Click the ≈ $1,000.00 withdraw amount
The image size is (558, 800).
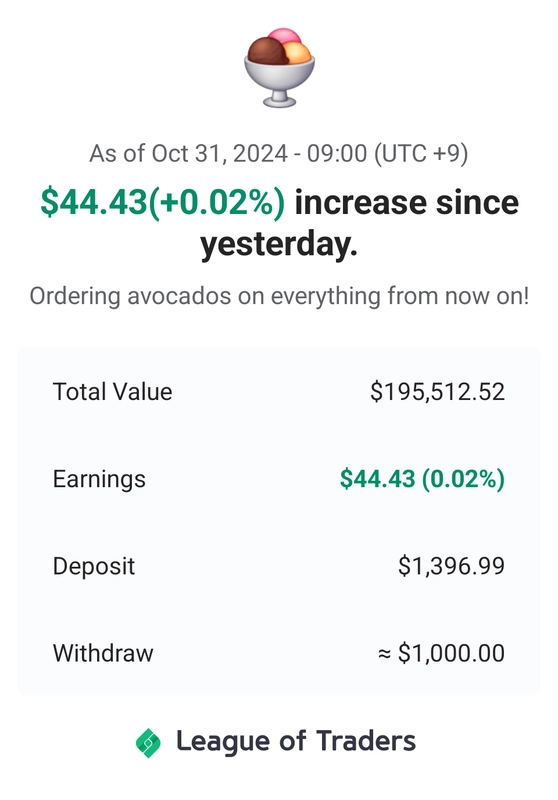pos(441,654)
